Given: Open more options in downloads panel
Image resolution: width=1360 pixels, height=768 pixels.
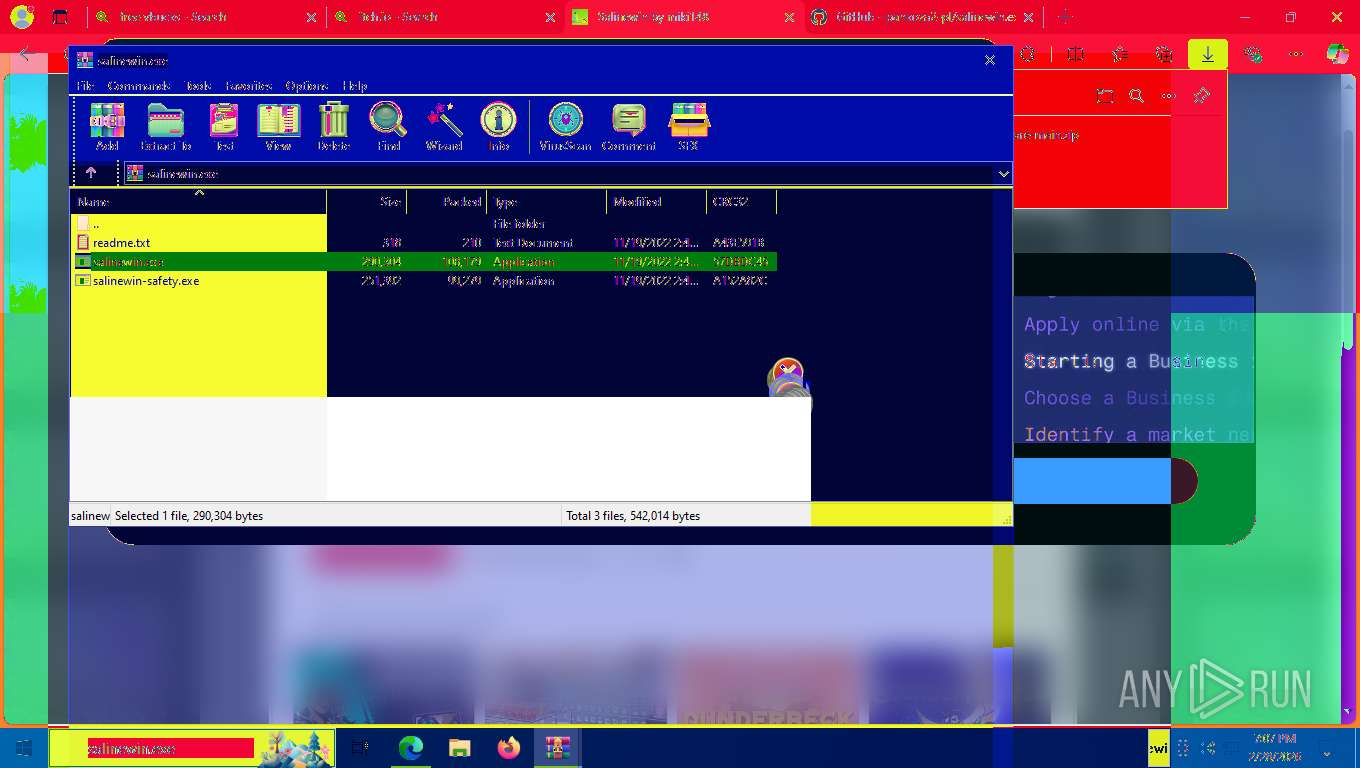Looking at the screenshot, I should coord(1168,96).
